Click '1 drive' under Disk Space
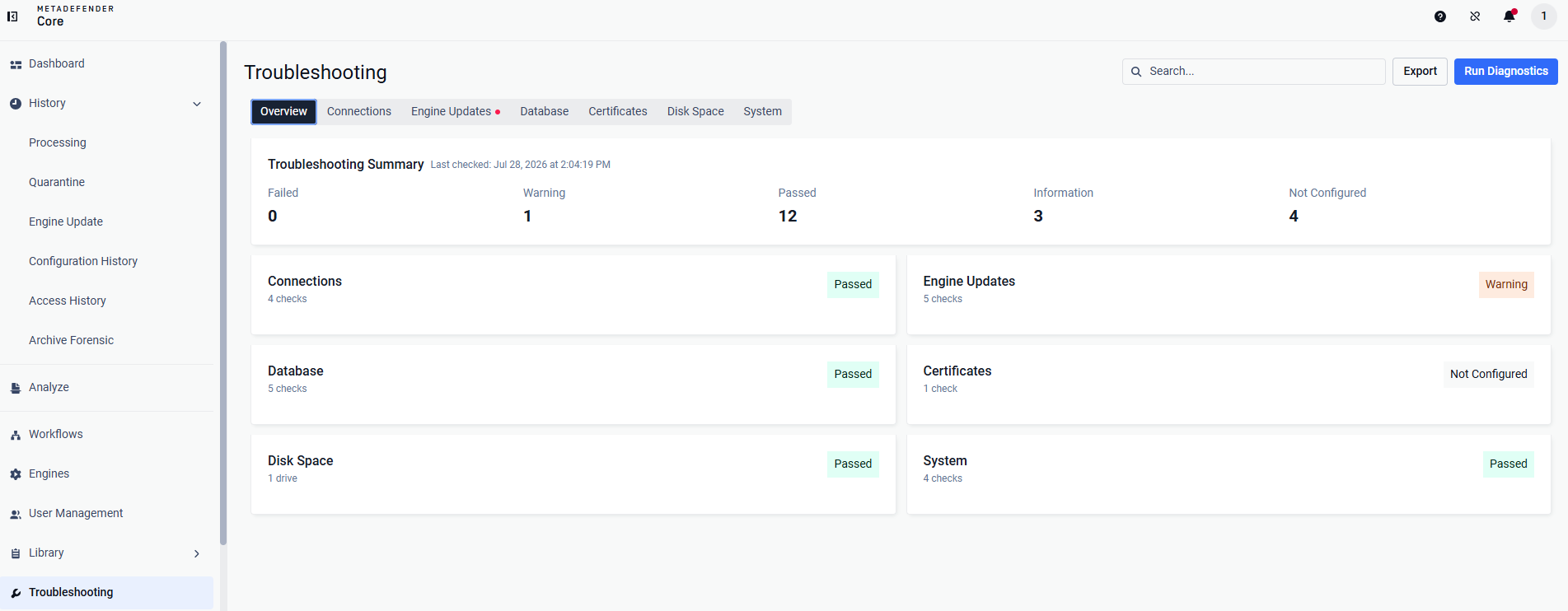The image size is (1568, 611). click(283, 479)
